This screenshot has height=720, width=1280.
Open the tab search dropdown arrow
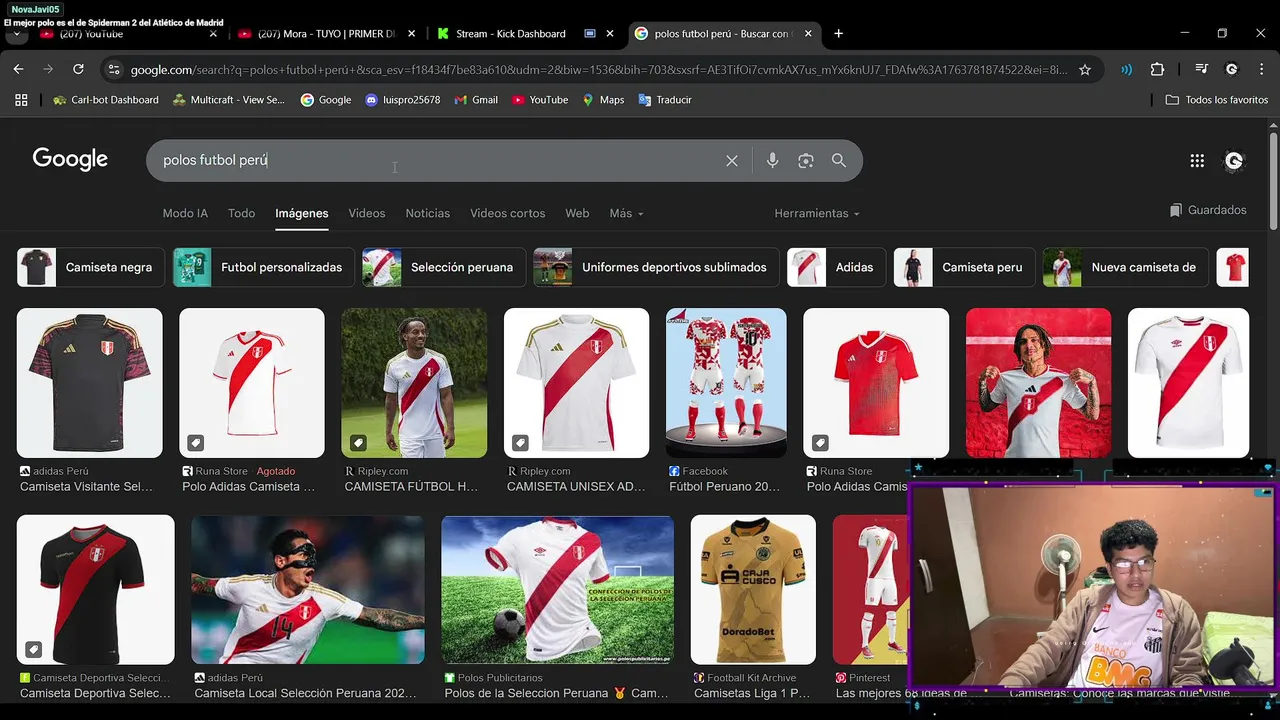coord(16,33)
